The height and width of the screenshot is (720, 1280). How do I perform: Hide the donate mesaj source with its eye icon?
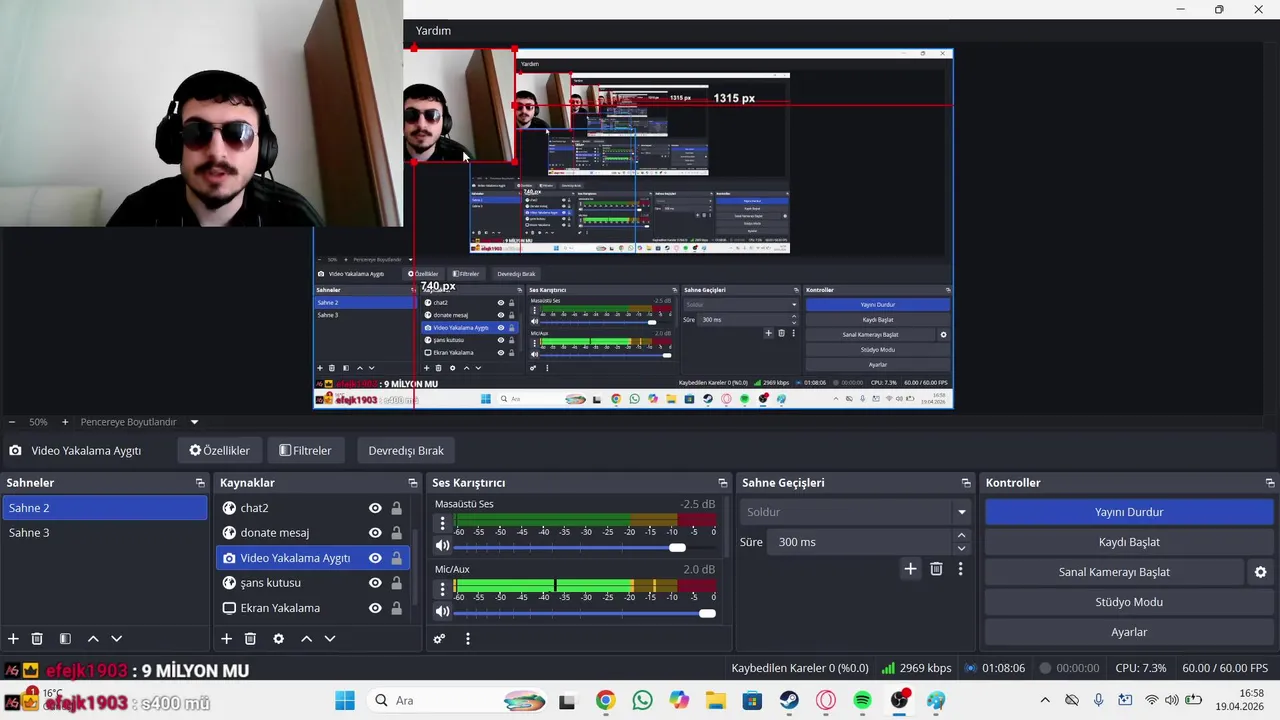[375, 533]
